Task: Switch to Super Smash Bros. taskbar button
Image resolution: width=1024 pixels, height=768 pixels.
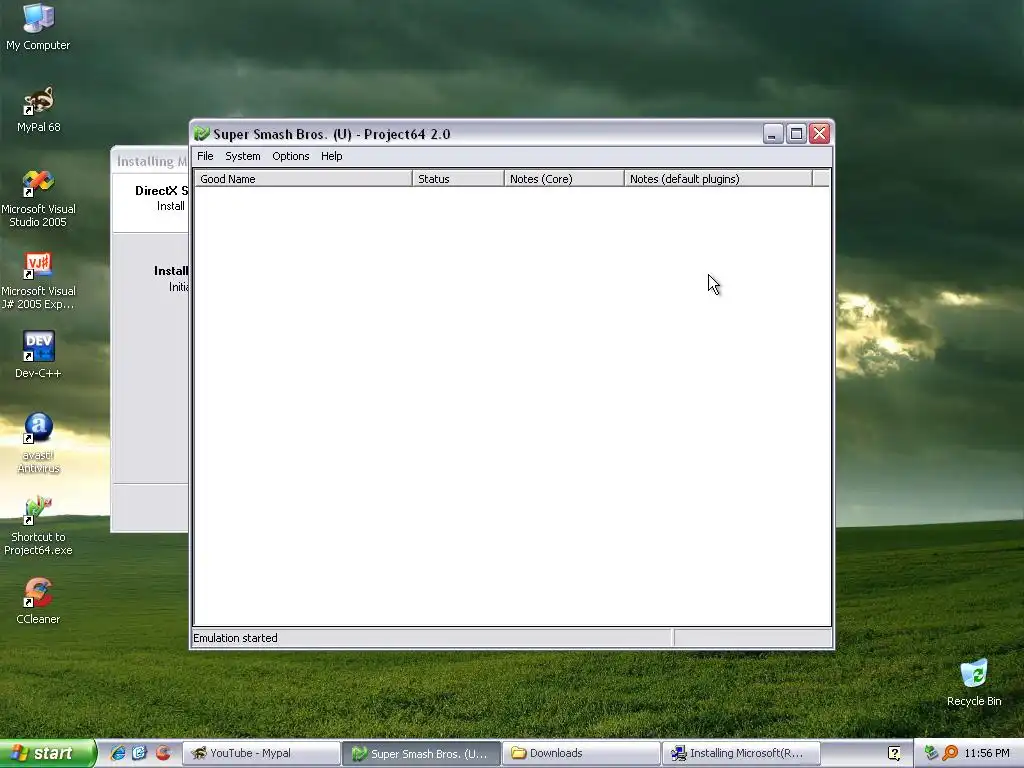Action: pos(422,753)
